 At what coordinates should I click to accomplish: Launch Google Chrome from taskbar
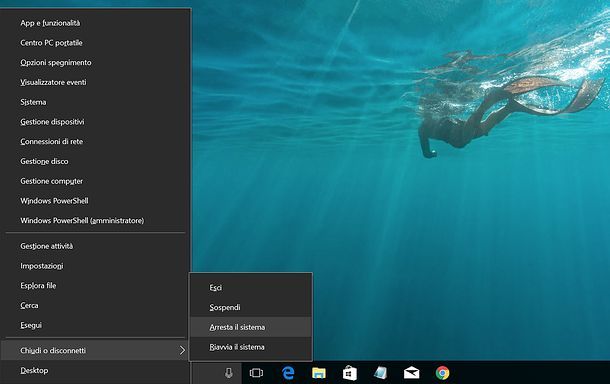pyautogui.click(x=442, y=373)
